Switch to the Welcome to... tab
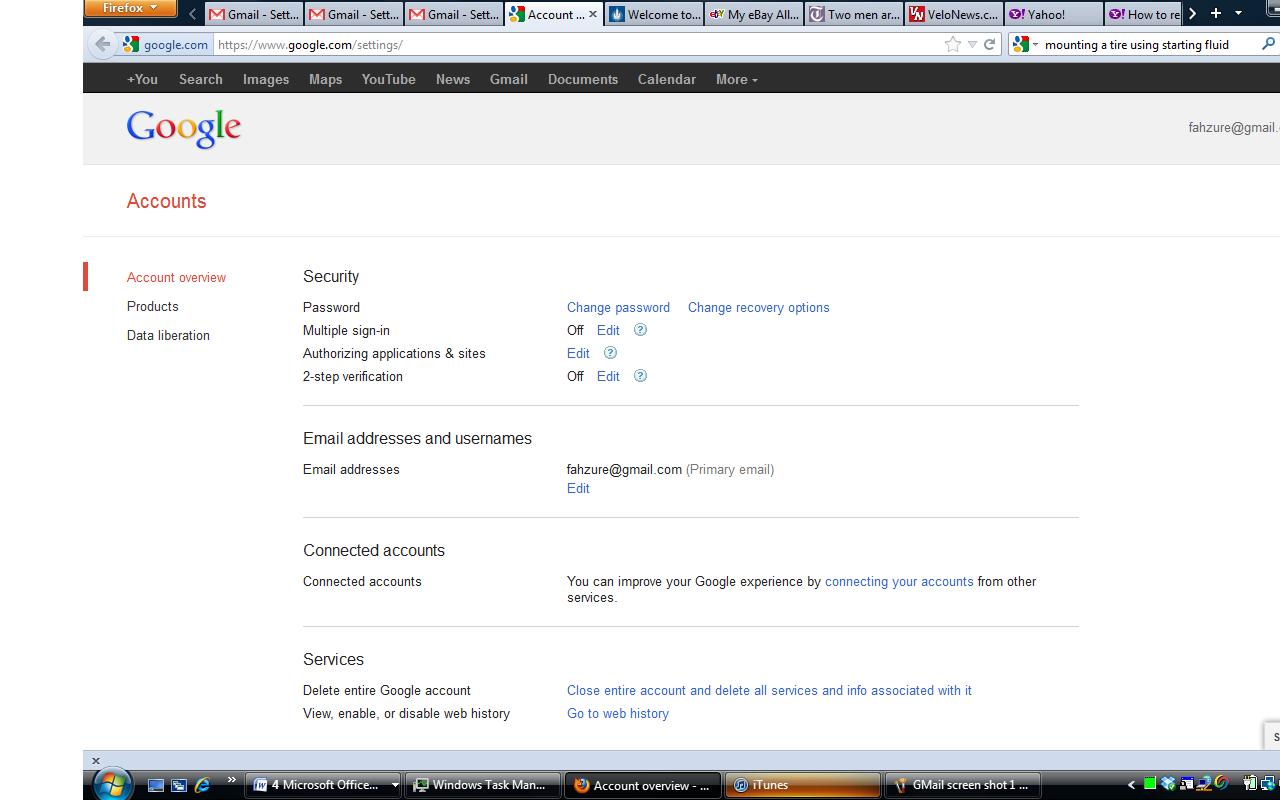The image size is (1280, 800). tap(654, 14)
